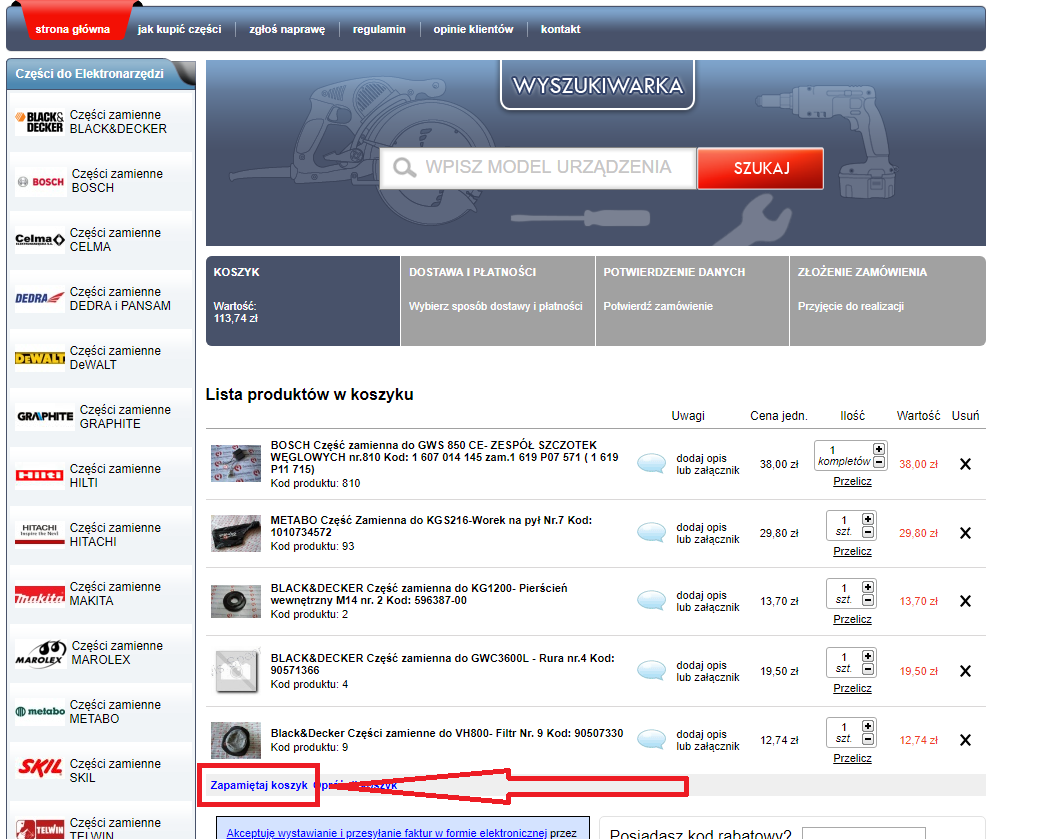Screen dimensions: 1050x839
Task: Focus the discount code input field
Action: tap(864, 834)
